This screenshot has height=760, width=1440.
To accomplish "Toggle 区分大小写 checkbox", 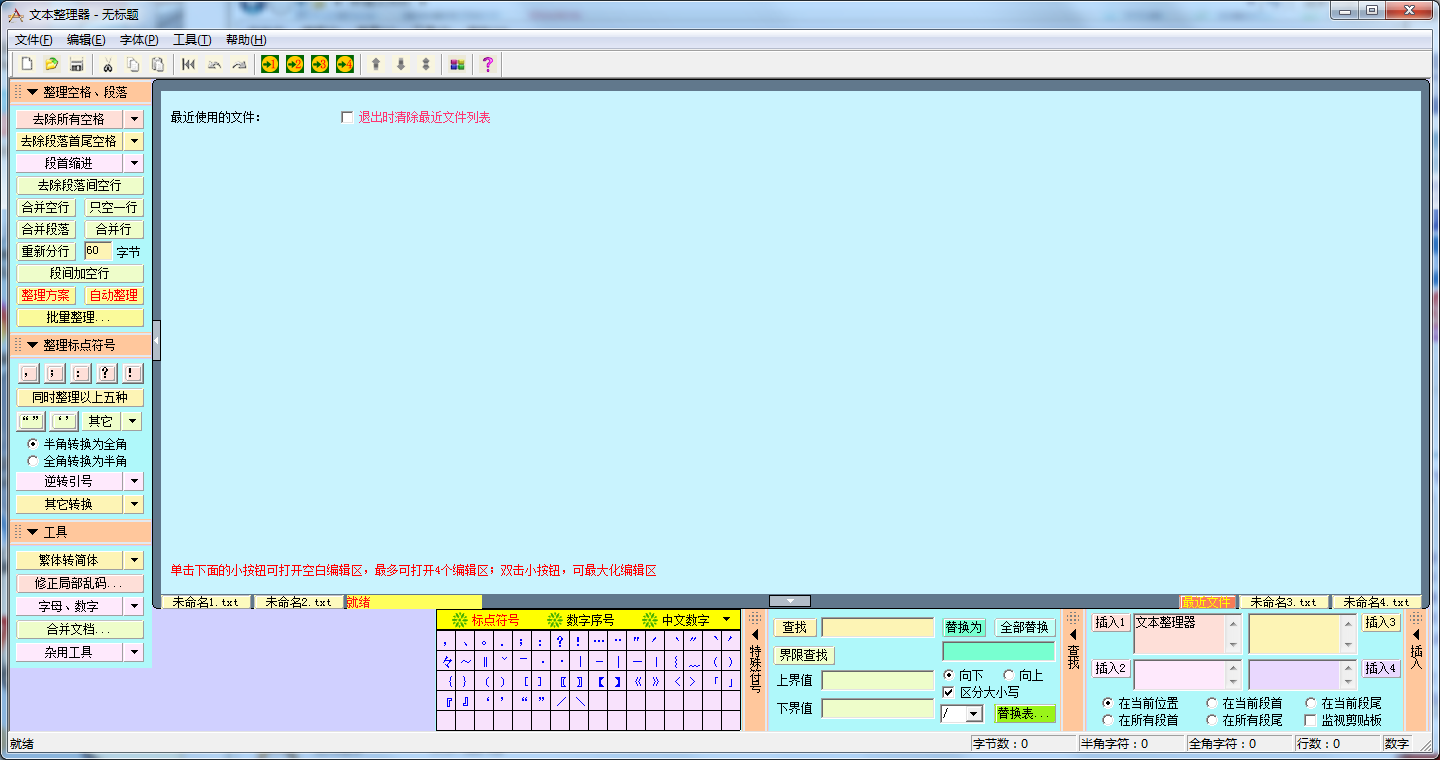I will [949, 692].
